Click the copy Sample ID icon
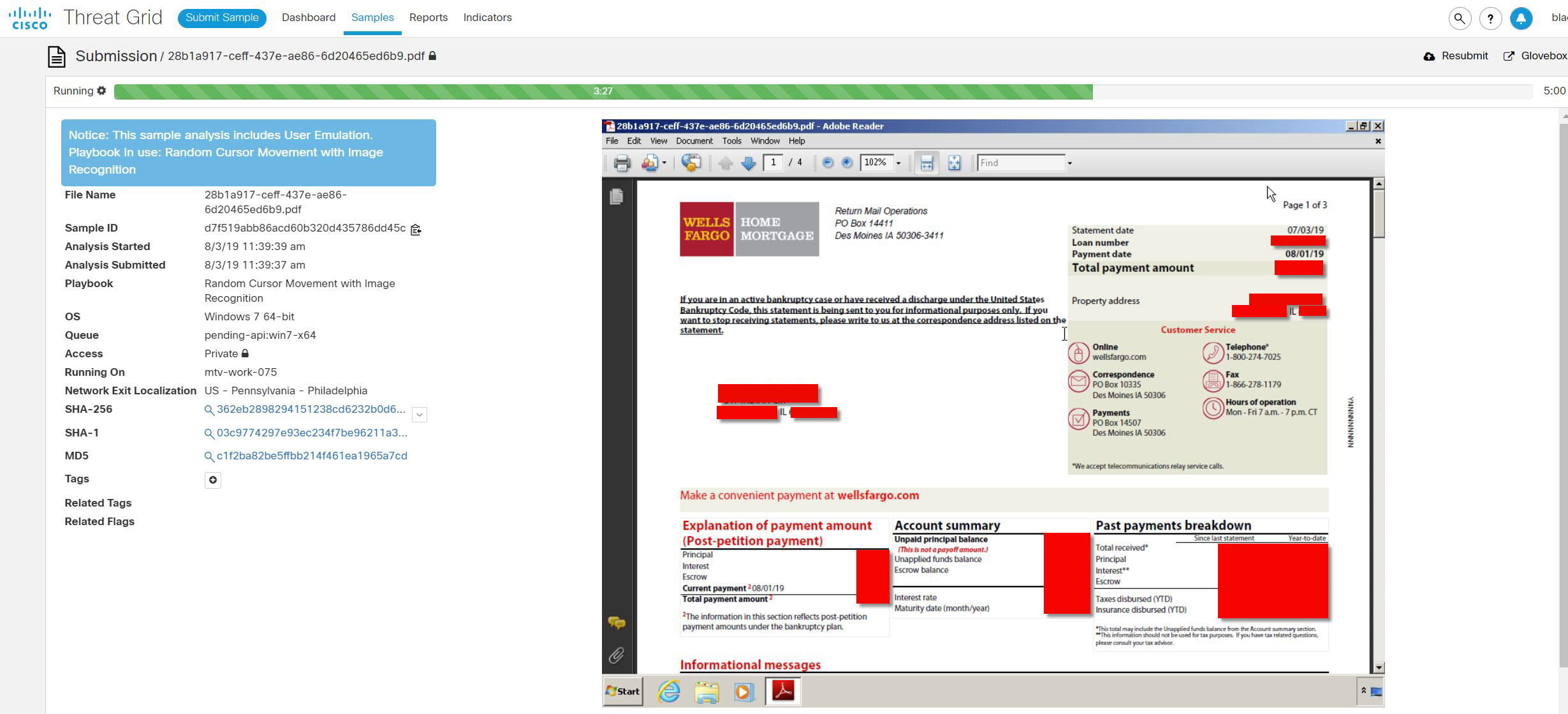Screen dimensions: 1568x714 click(x=416, y=230)
